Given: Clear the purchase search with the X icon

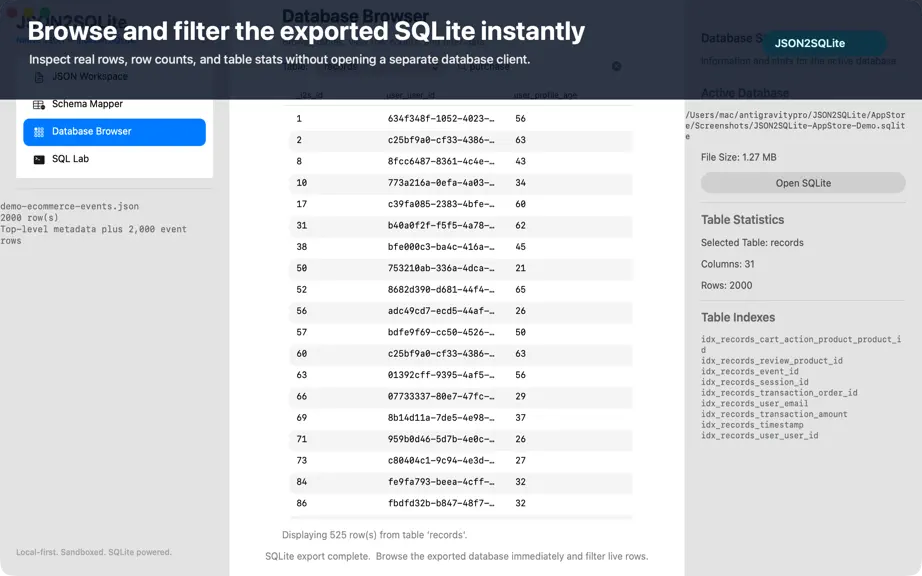Looking at the screenshot, I should pos(616,66).
